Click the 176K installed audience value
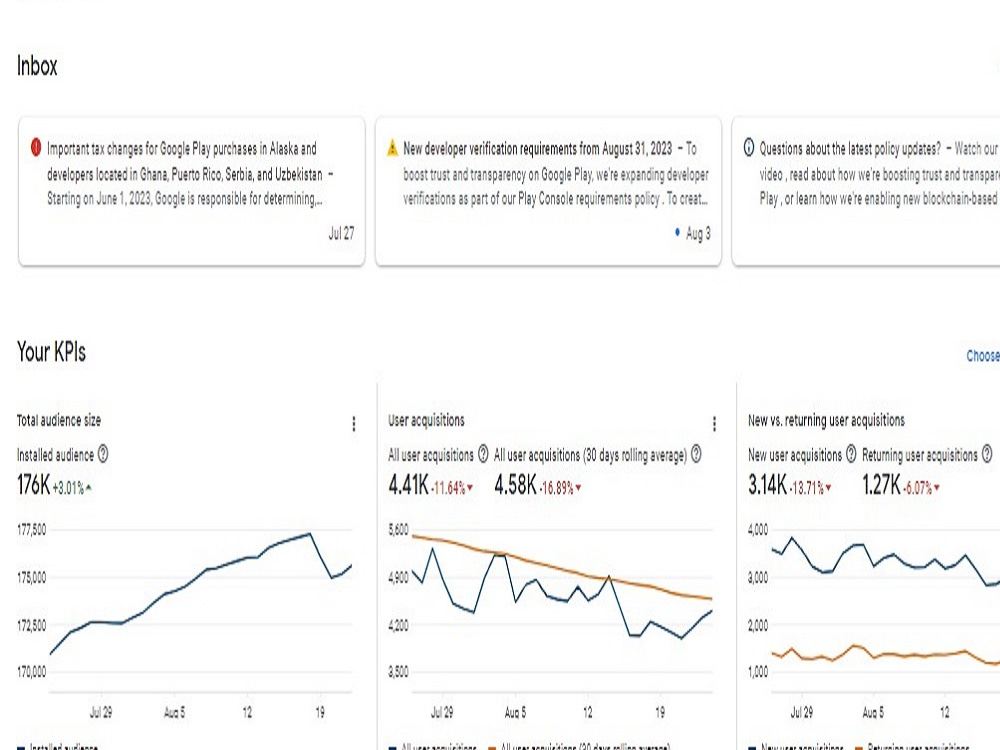Screen dimensions: 1000x750 click(33, 485)
